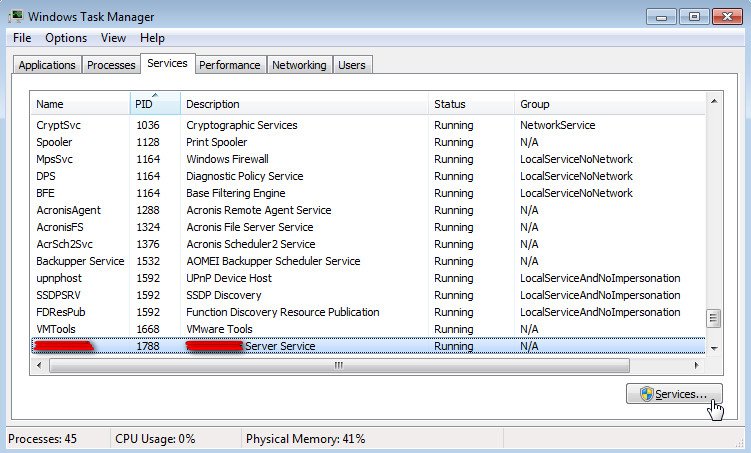The width and height of the screenshot is (751, 453).
Task: Sort by the Status column header
Action: (x=470, y=104)
